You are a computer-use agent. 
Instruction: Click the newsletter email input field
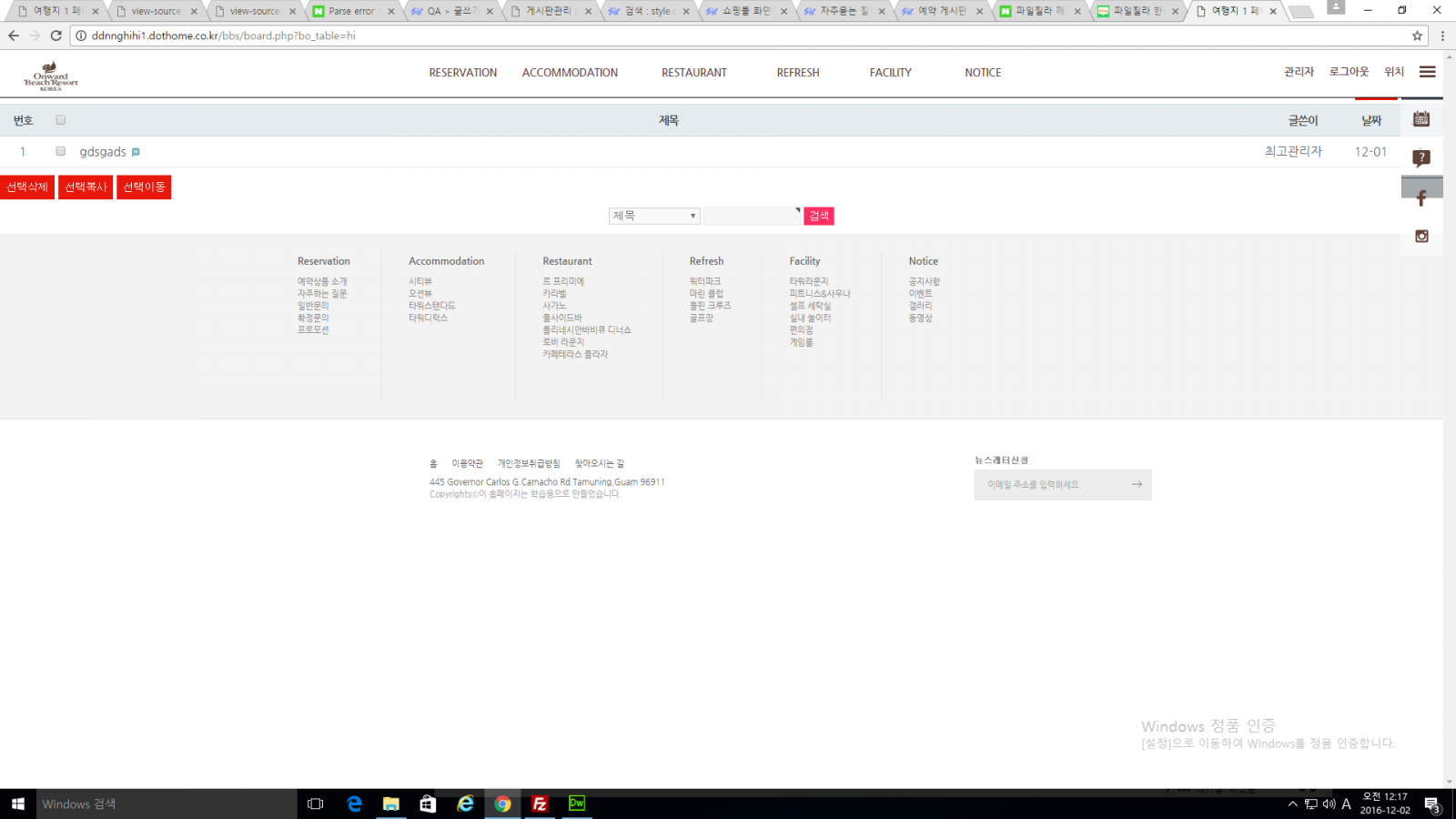(x=1051, y=484)
